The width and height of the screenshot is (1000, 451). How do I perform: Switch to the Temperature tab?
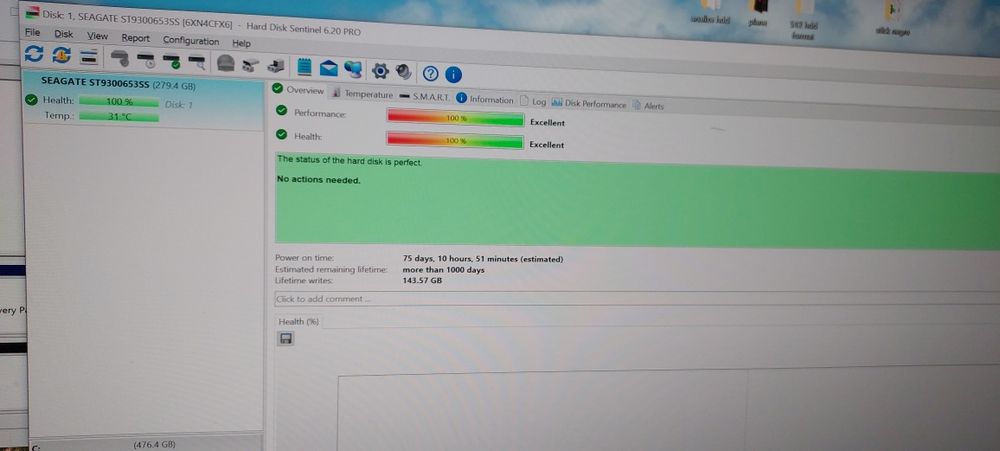pyautogui.click(x=363, y=94)
